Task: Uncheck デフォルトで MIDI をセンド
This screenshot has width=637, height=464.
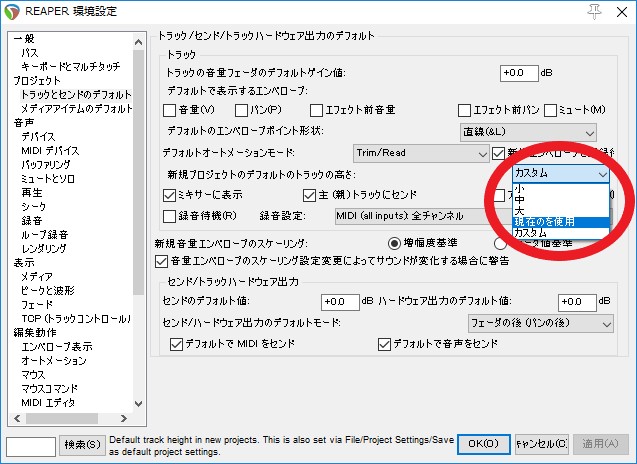Action: [176, 344]
